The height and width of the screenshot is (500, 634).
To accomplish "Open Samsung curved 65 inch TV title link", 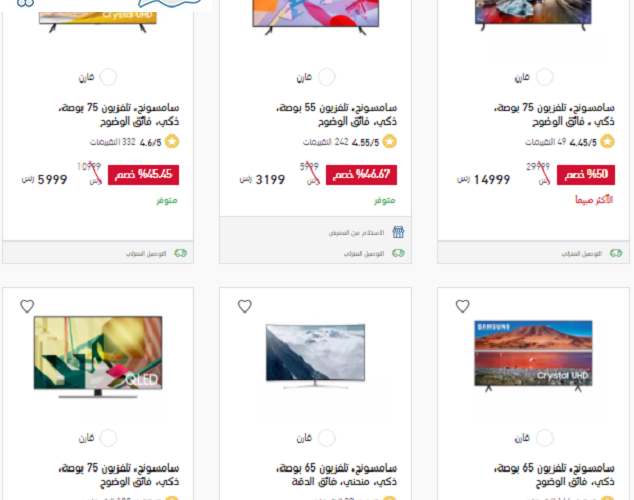I will click(337, 475).
